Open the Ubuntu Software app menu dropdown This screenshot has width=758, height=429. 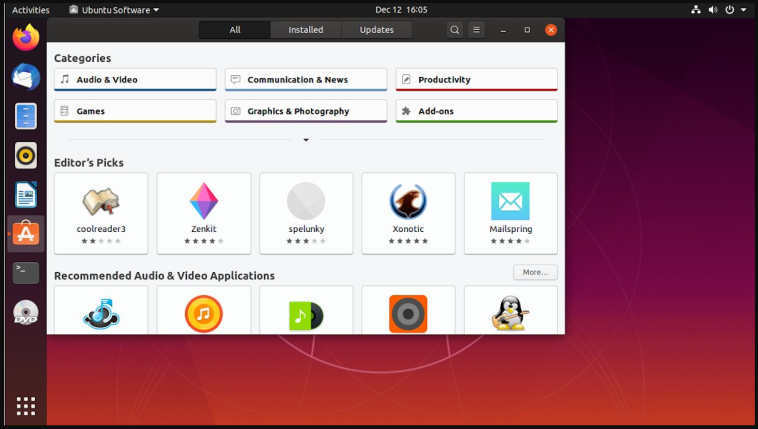coord(113,9)
